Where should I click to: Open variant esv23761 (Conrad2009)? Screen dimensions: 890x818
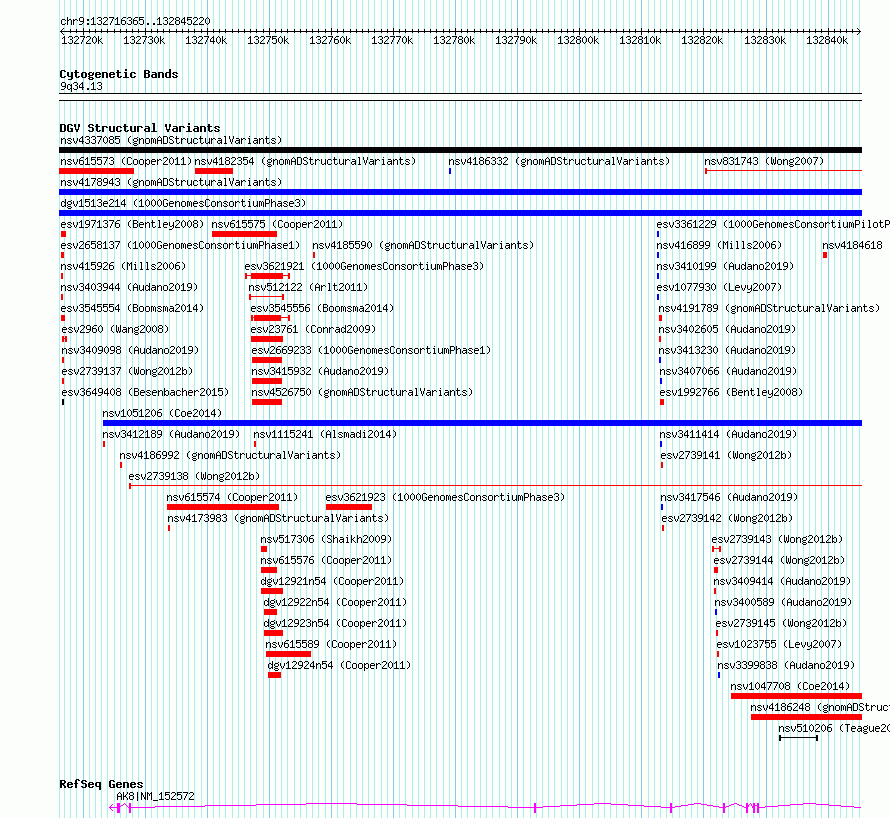click(x=313, y=329)
